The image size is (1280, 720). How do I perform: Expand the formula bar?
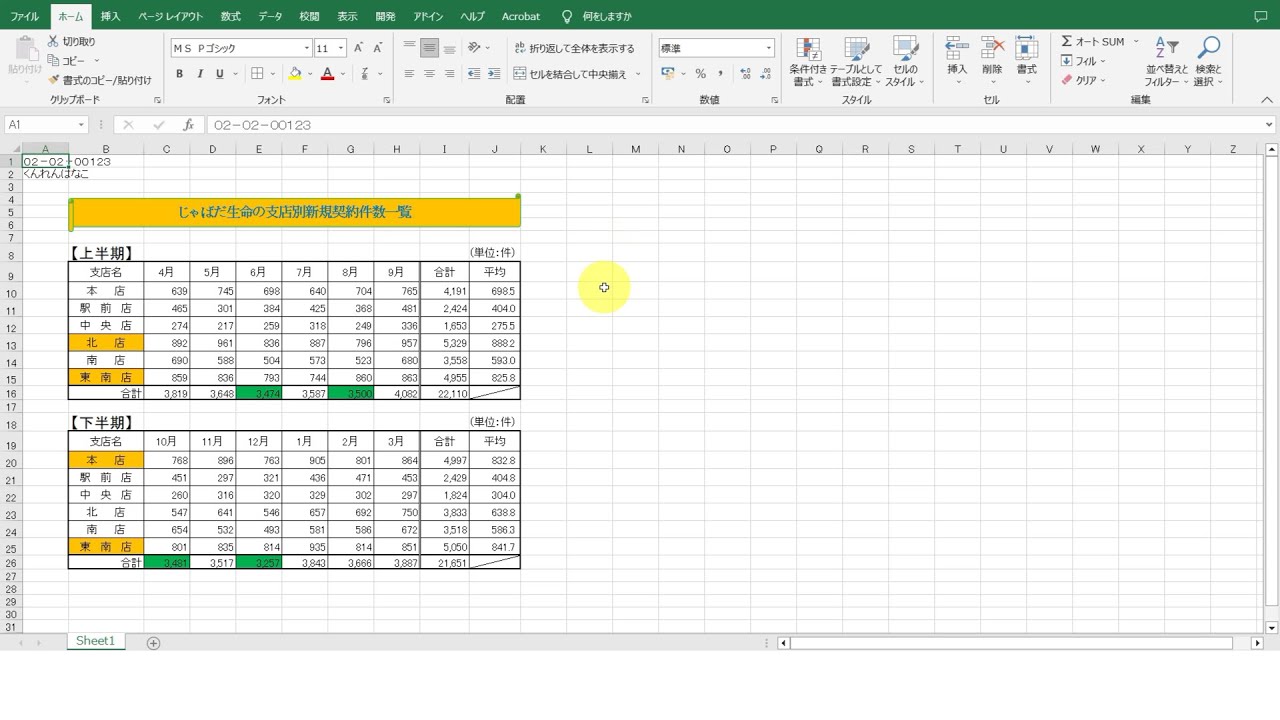tap(1270, 125)
